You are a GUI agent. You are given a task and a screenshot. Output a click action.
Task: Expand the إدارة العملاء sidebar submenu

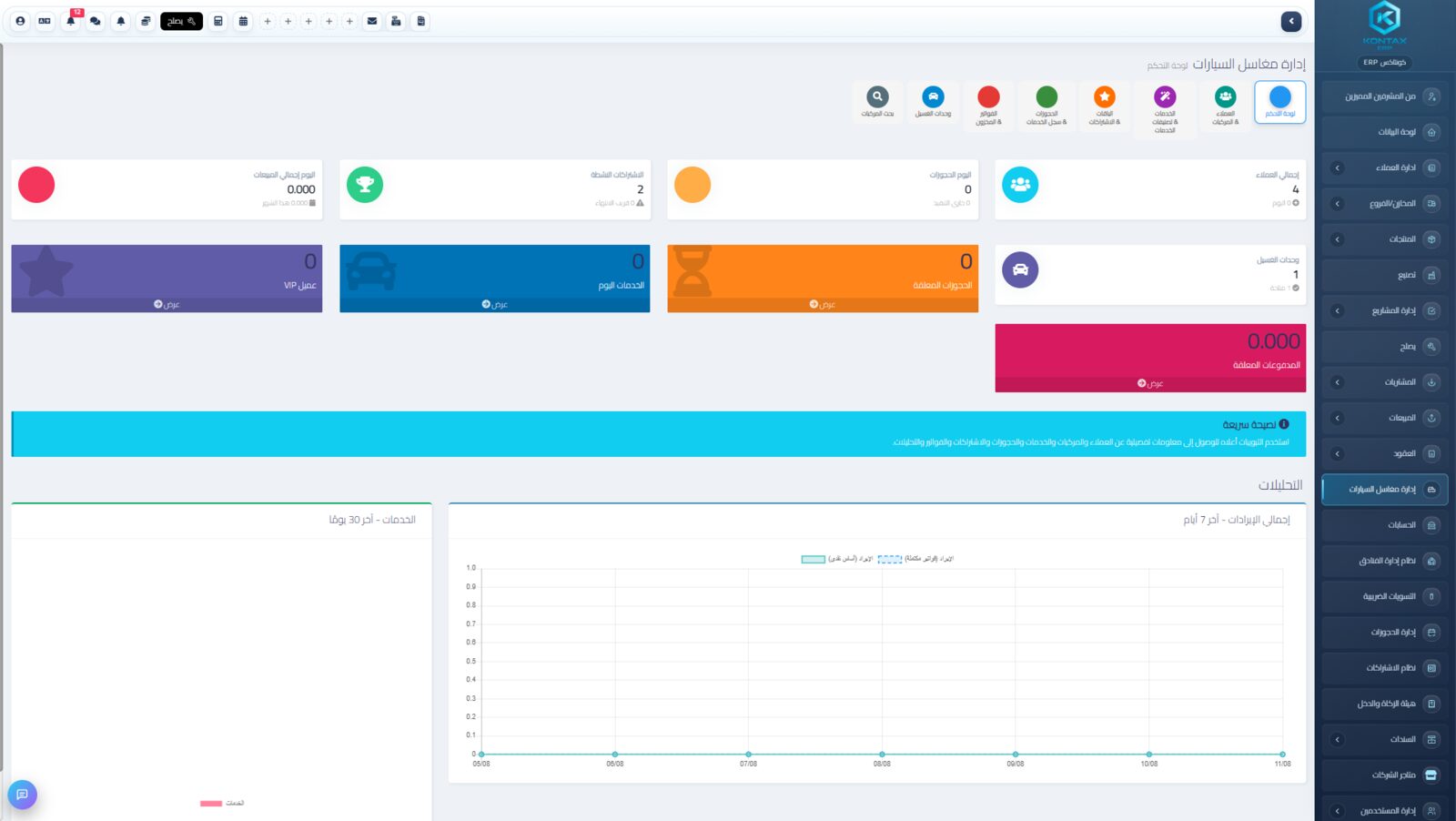coord(1337,167)
